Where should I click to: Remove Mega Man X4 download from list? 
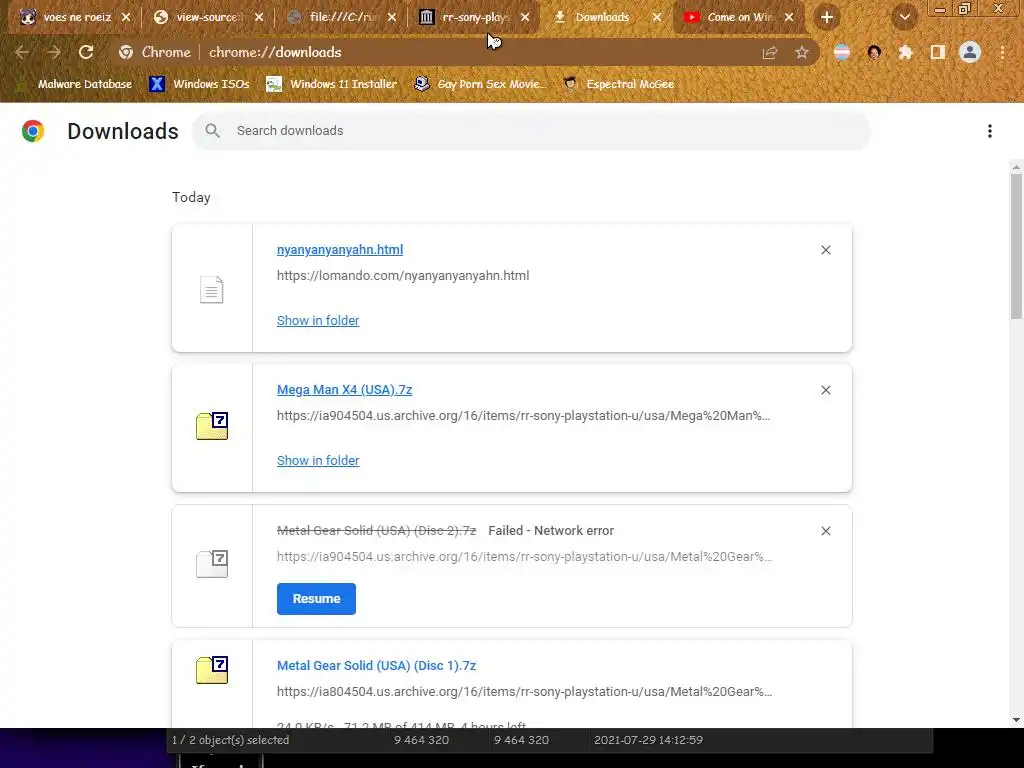pyautogui.click(x=825, y=390)
